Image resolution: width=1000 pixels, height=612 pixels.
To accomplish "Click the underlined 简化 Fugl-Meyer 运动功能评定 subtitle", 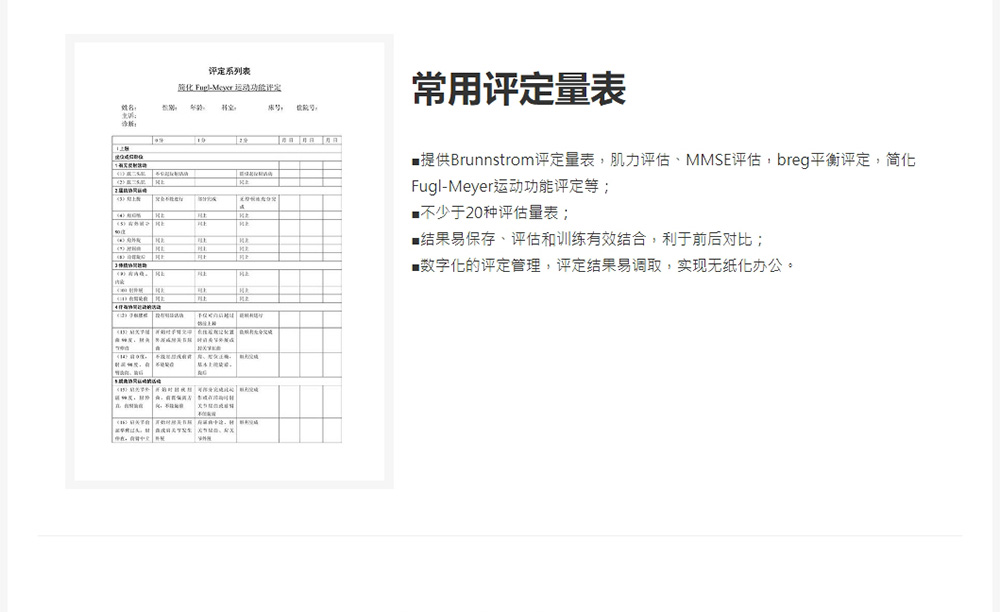I will pyautogui.click(x=230, y=87).
